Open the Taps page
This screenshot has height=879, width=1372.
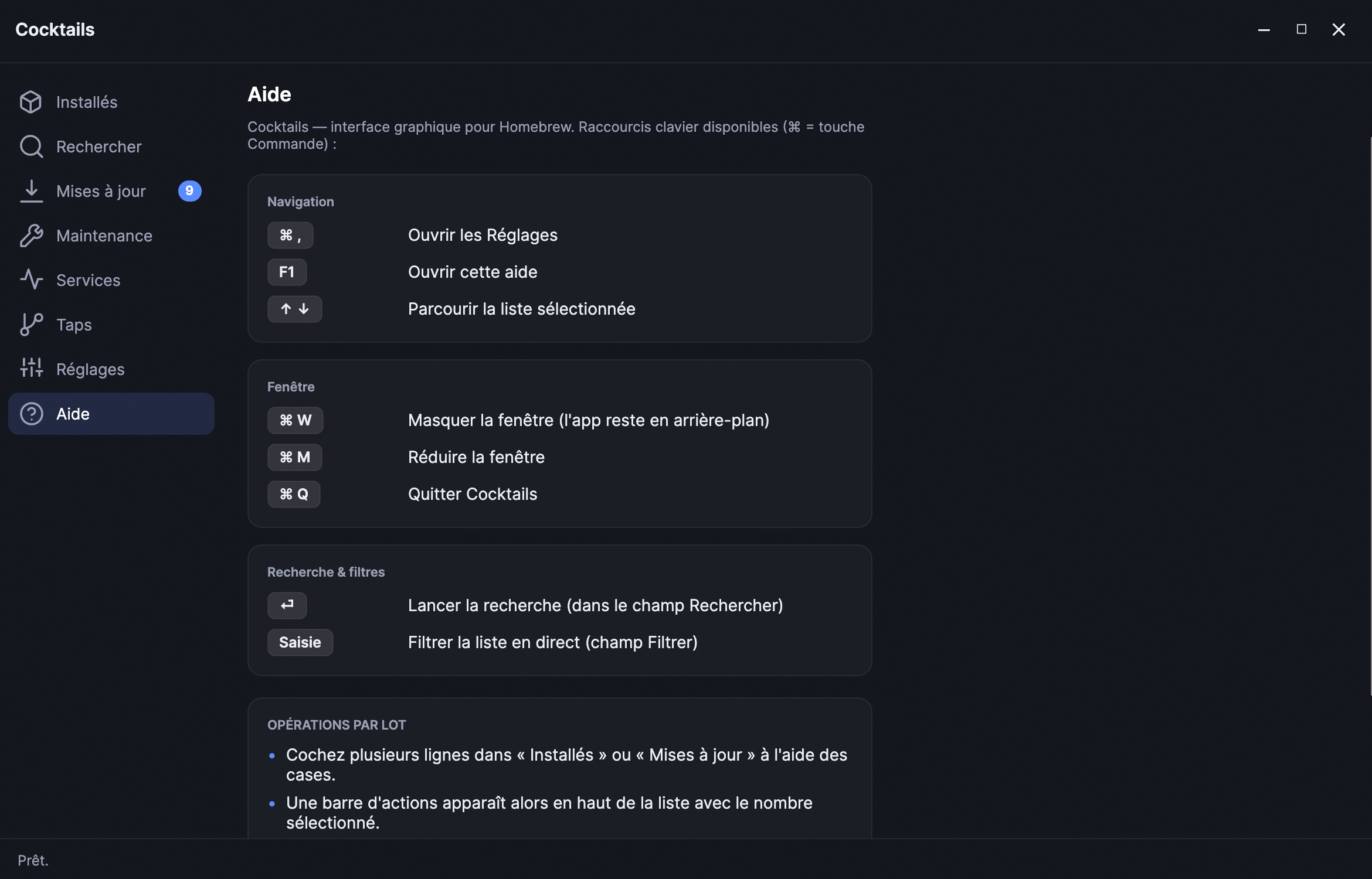pos(111,325)
